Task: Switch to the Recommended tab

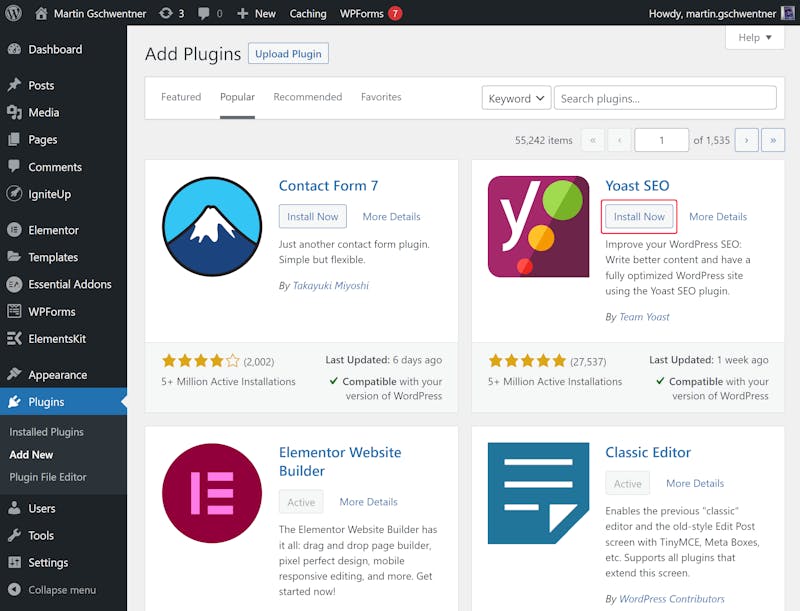Action: coord(308,97)
